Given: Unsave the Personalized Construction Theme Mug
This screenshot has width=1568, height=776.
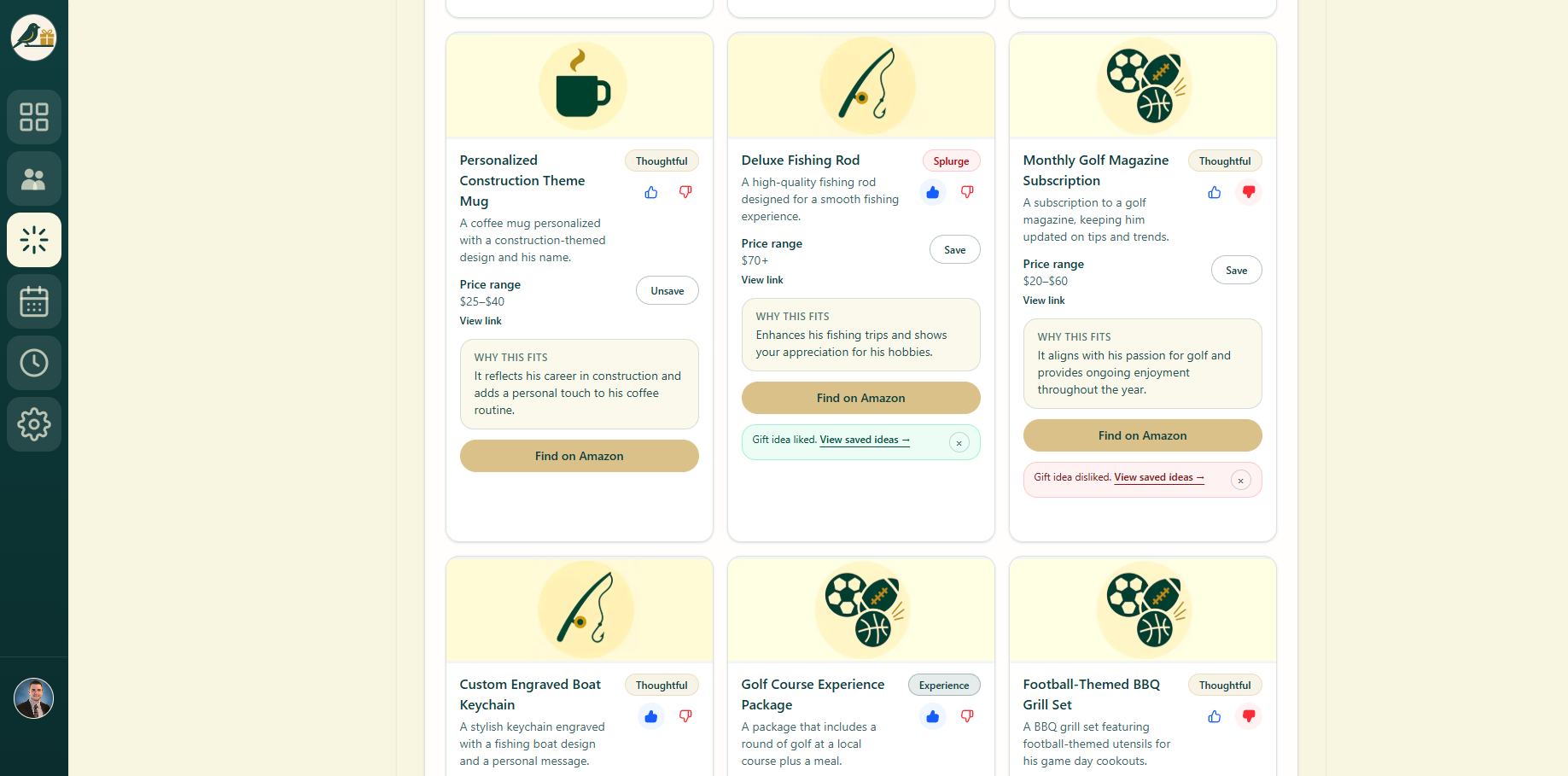Looking at the screenshot, I should 667,290.
